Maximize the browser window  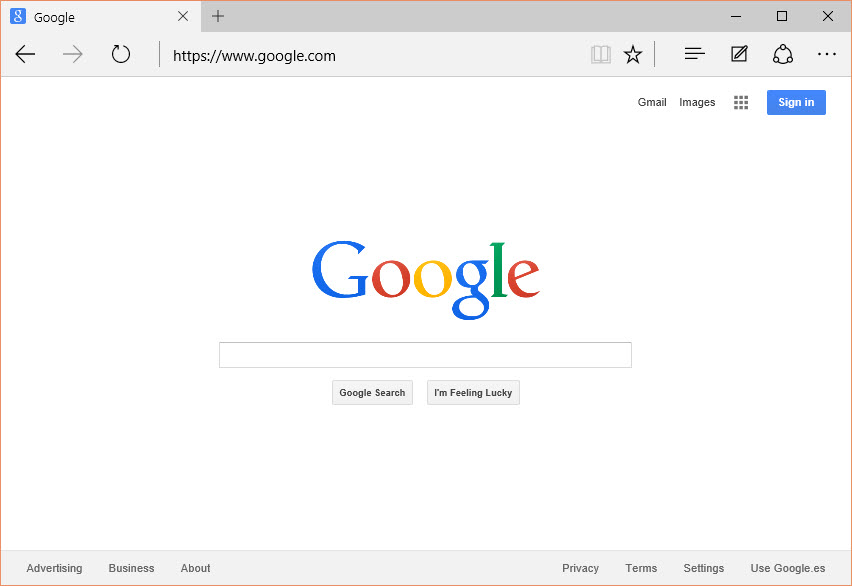pyautogui.click(x=781, y=16)
